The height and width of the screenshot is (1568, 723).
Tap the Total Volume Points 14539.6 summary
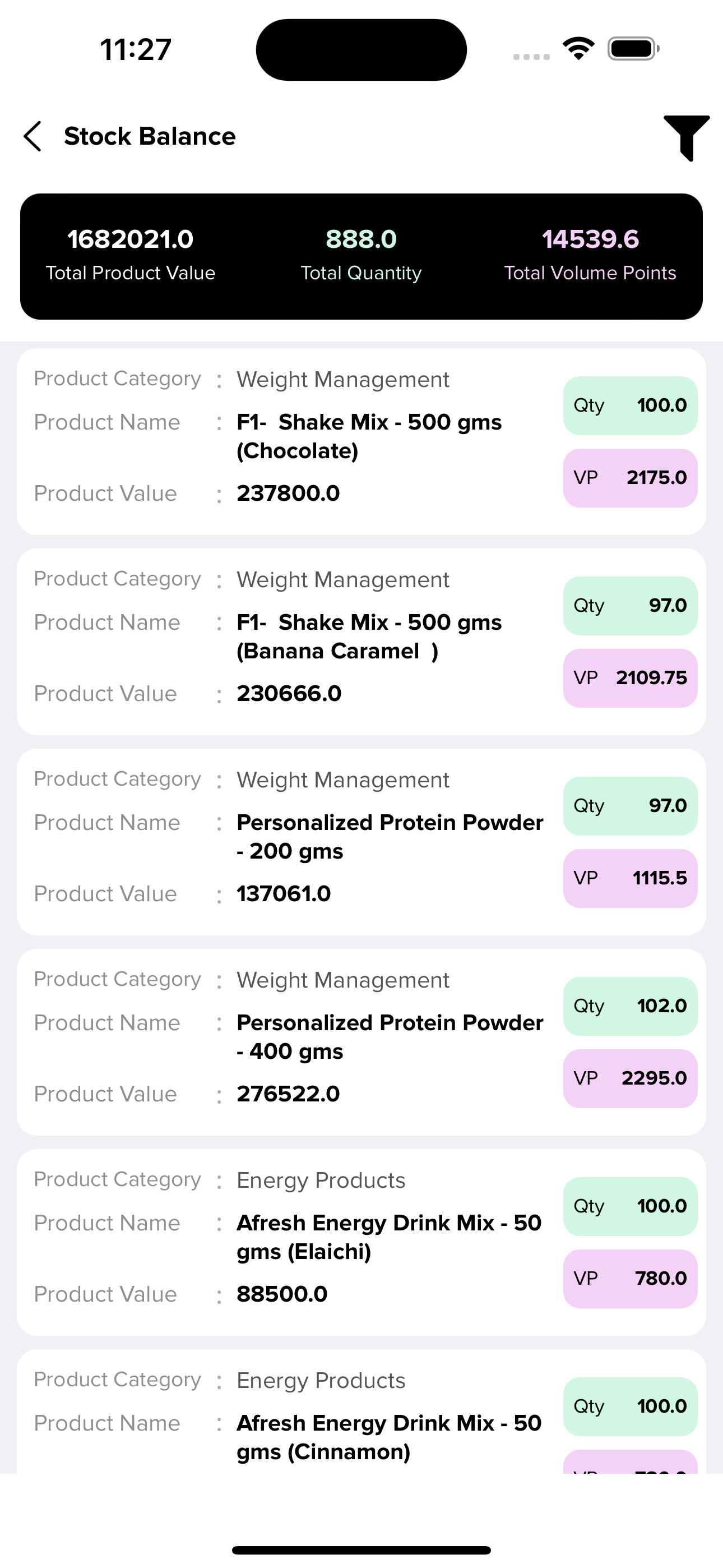(590, 255)
